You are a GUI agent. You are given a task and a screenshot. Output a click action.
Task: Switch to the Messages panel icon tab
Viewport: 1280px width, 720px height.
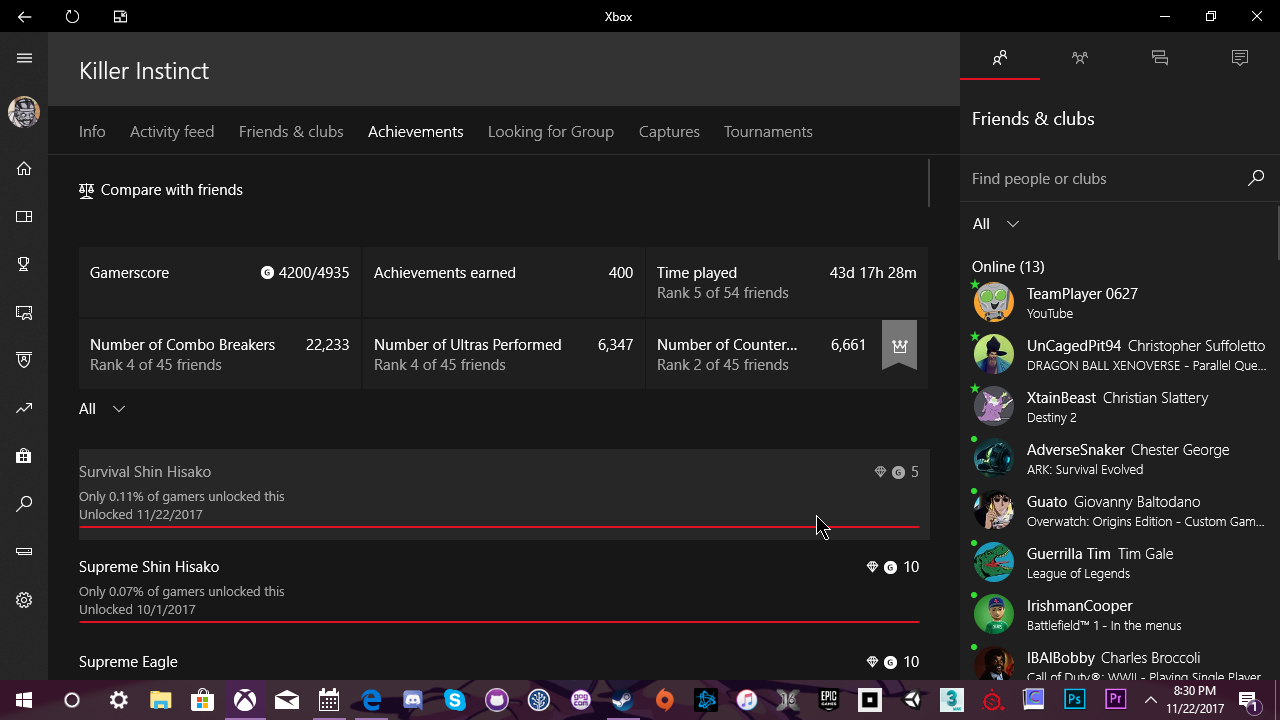coord(1160,58)
